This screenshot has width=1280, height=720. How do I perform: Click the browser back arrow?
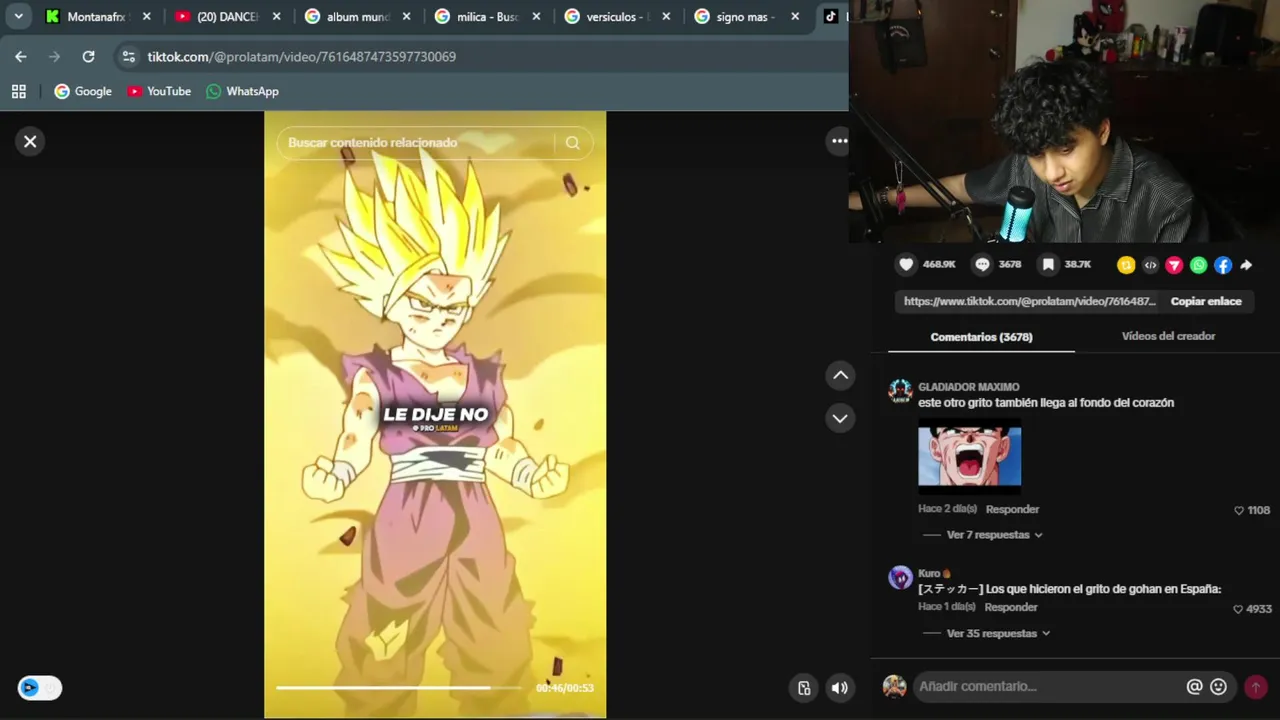(x=20, y=57)
